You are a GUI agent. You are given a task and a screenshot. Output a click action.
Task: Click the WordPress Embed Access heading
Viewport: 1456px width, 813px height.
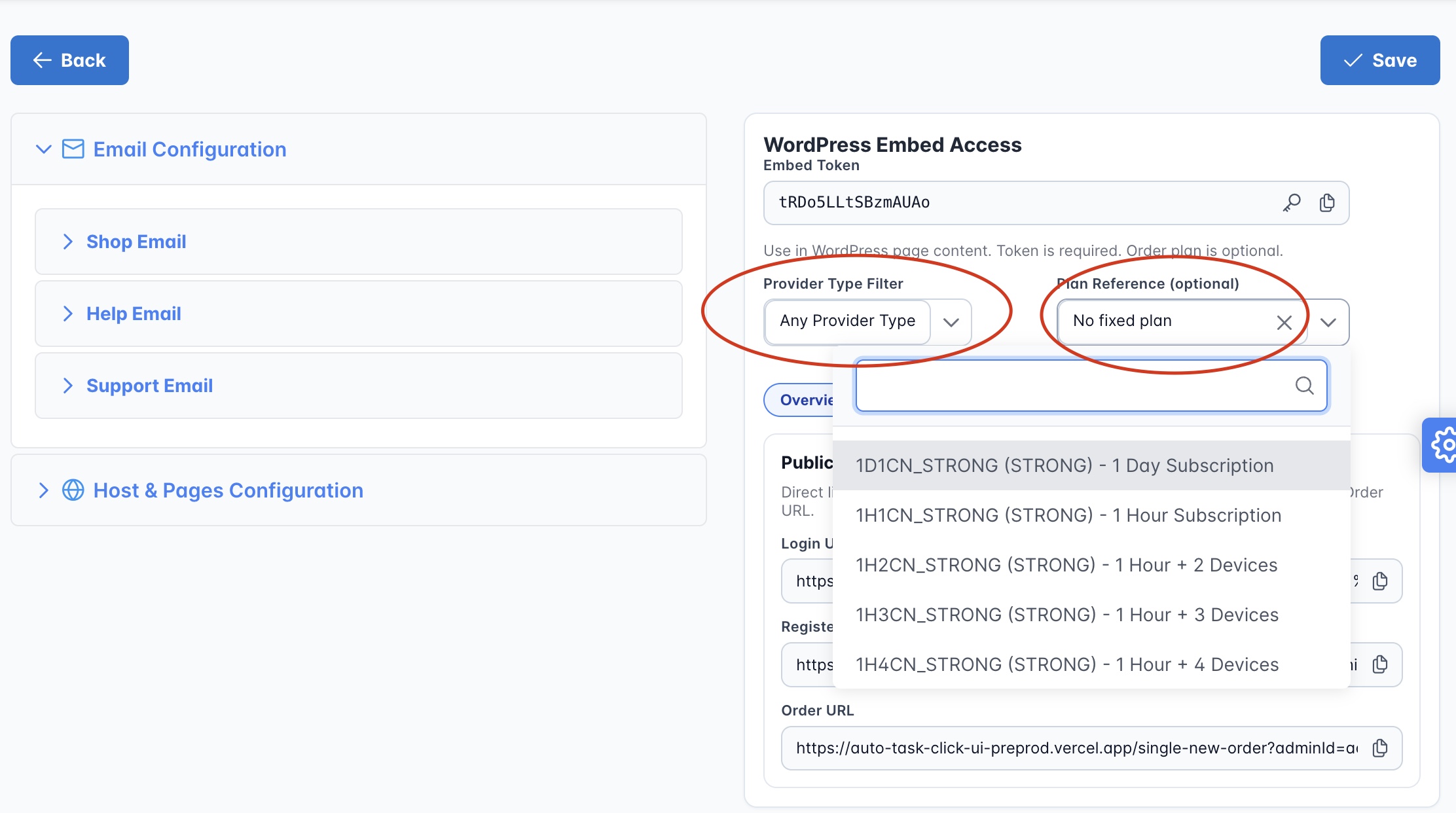pos(892,145)
